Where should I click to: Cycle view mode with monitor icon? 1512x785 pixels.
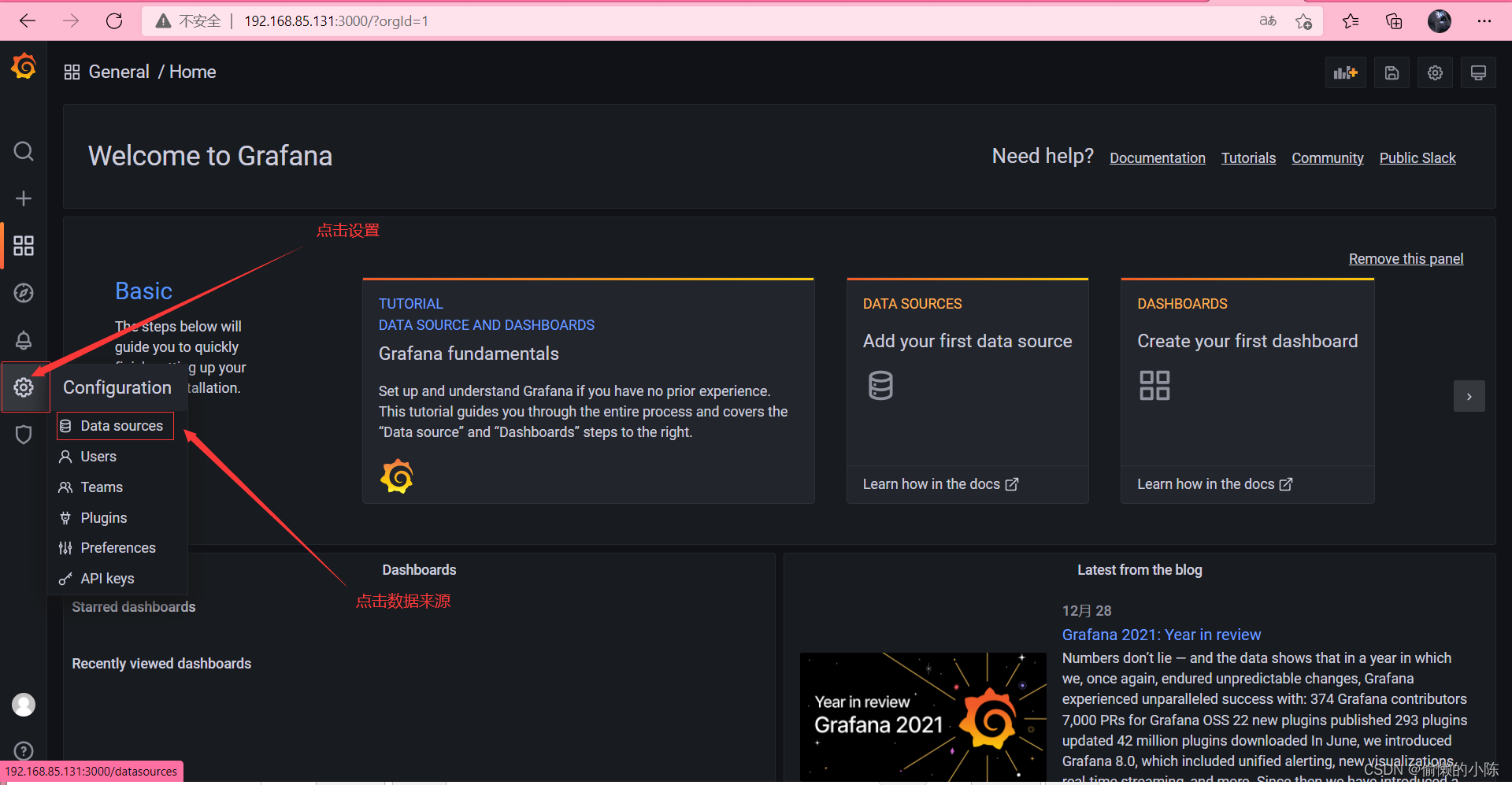pyautogui.click(x=1478, y=73)
